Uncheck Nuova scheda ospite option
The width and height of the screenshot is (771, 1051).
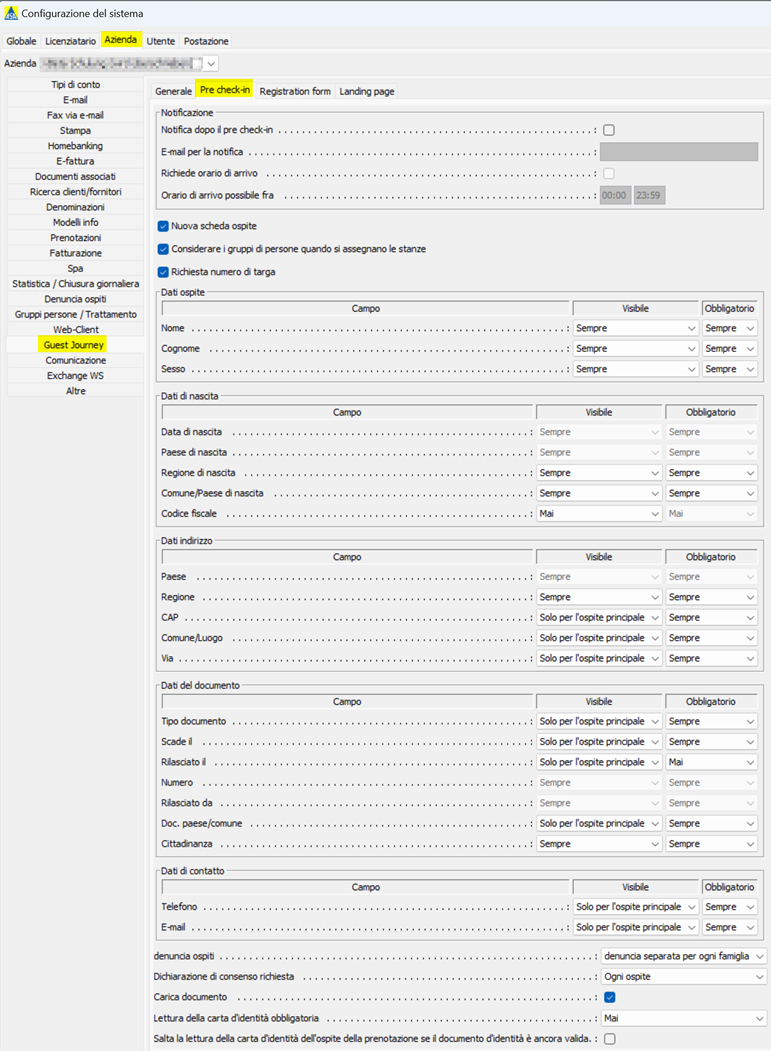(163, 226)
